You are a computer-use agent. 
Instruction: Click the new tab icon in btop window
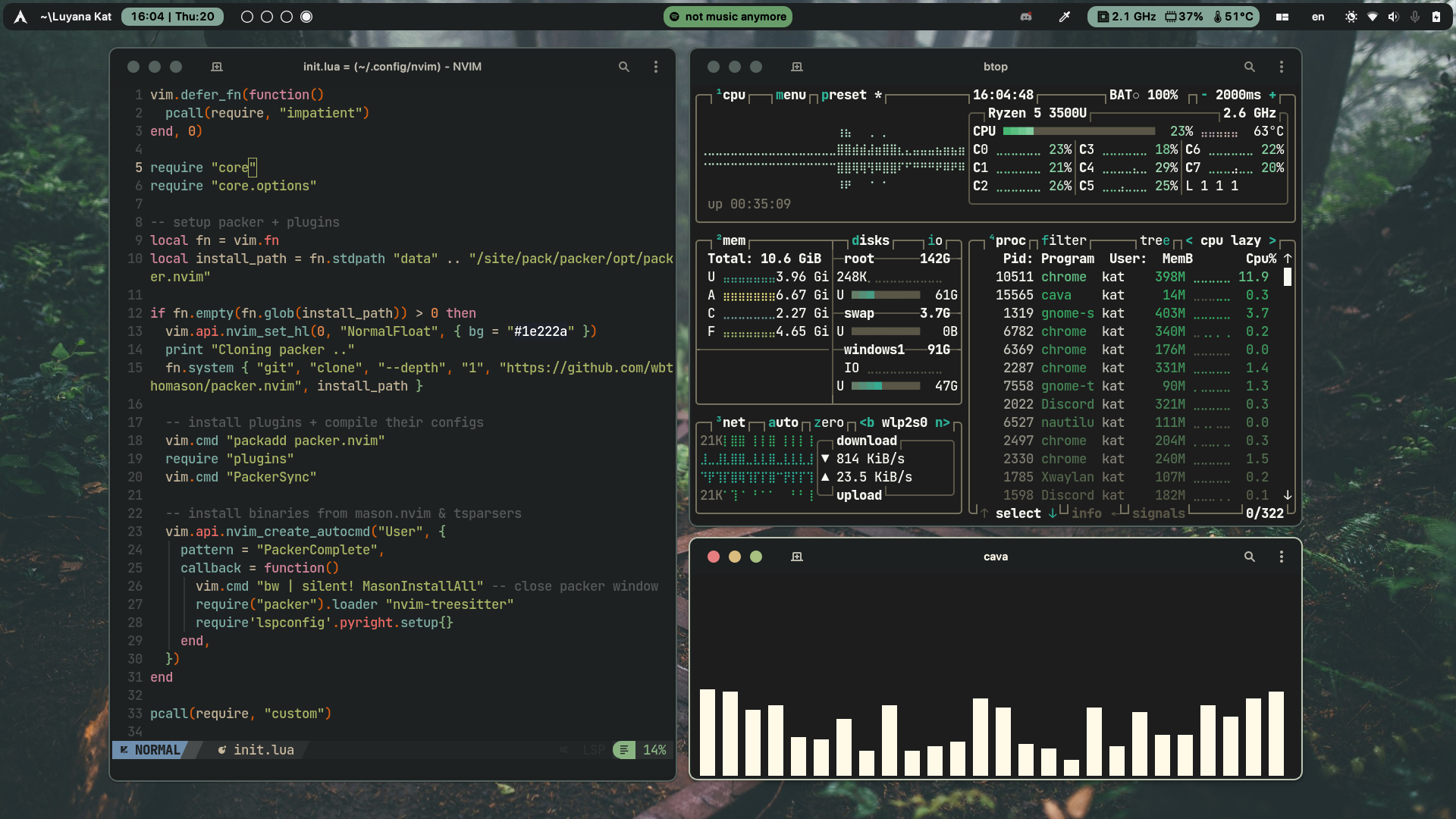click(x=797, y=67)
